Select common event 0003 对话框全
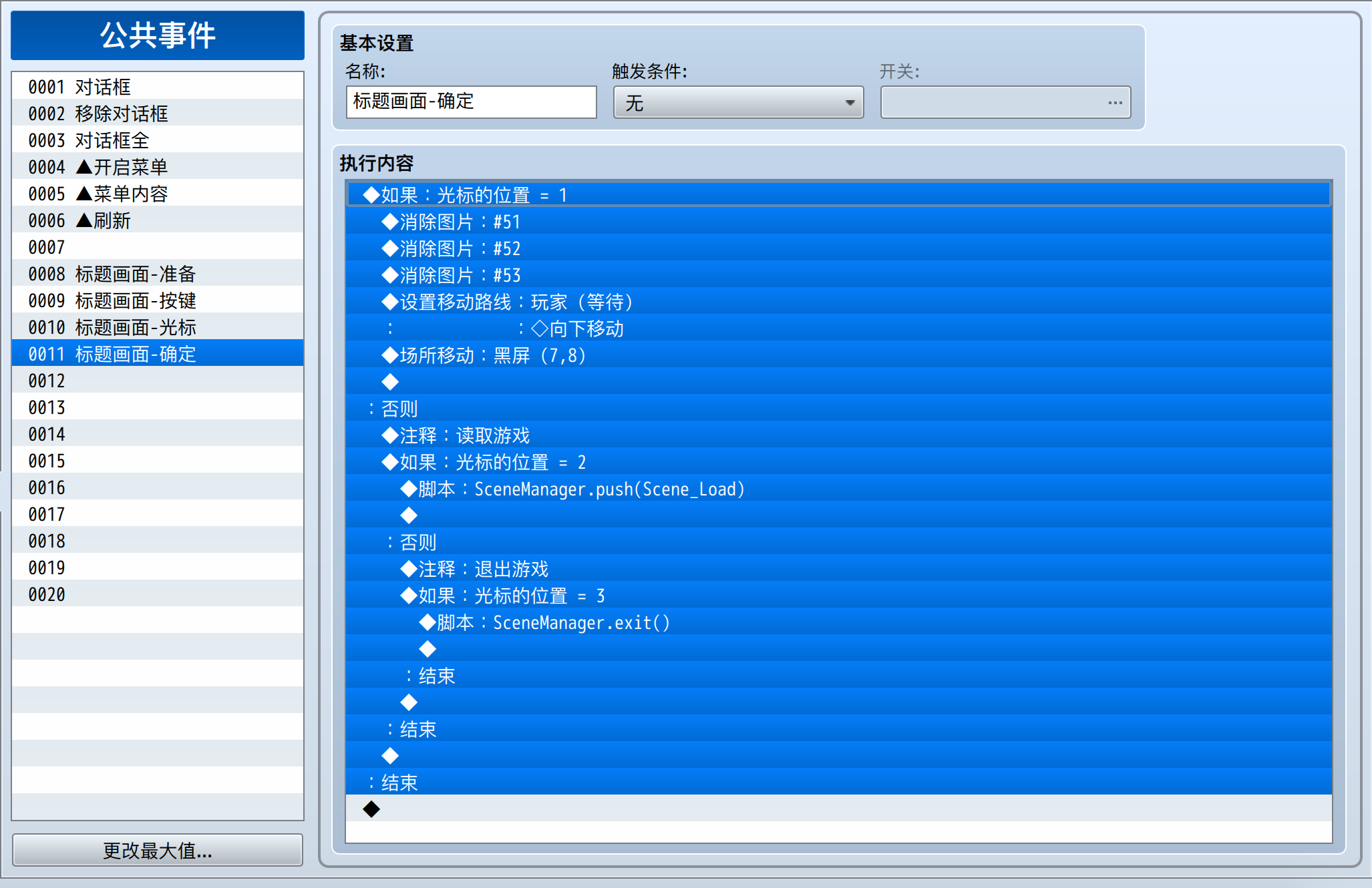This screenshot has width=1372, height=888. click(x=158, y=140)
